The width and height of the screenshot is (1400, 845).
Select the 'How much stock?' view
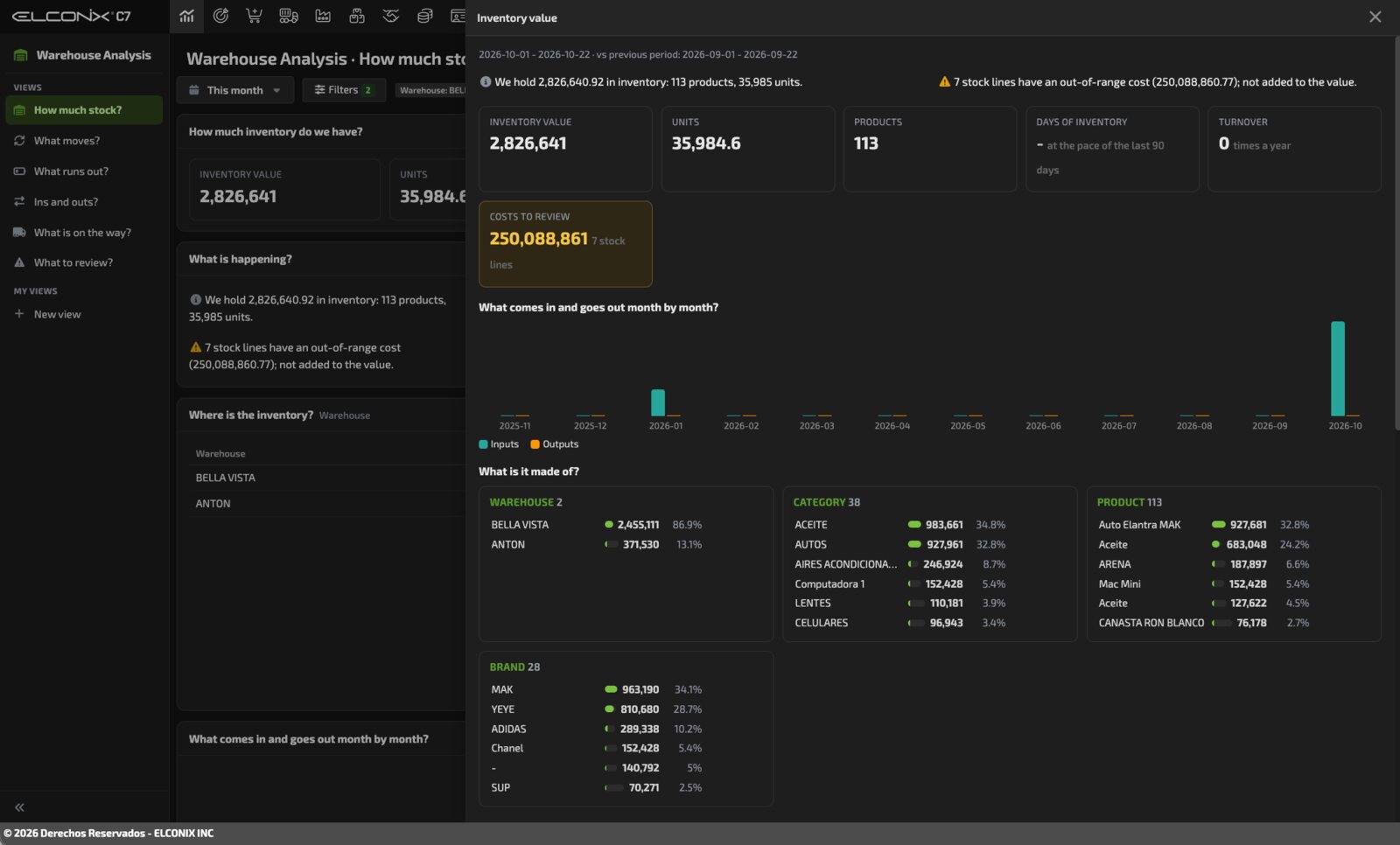tap(84, 110)
